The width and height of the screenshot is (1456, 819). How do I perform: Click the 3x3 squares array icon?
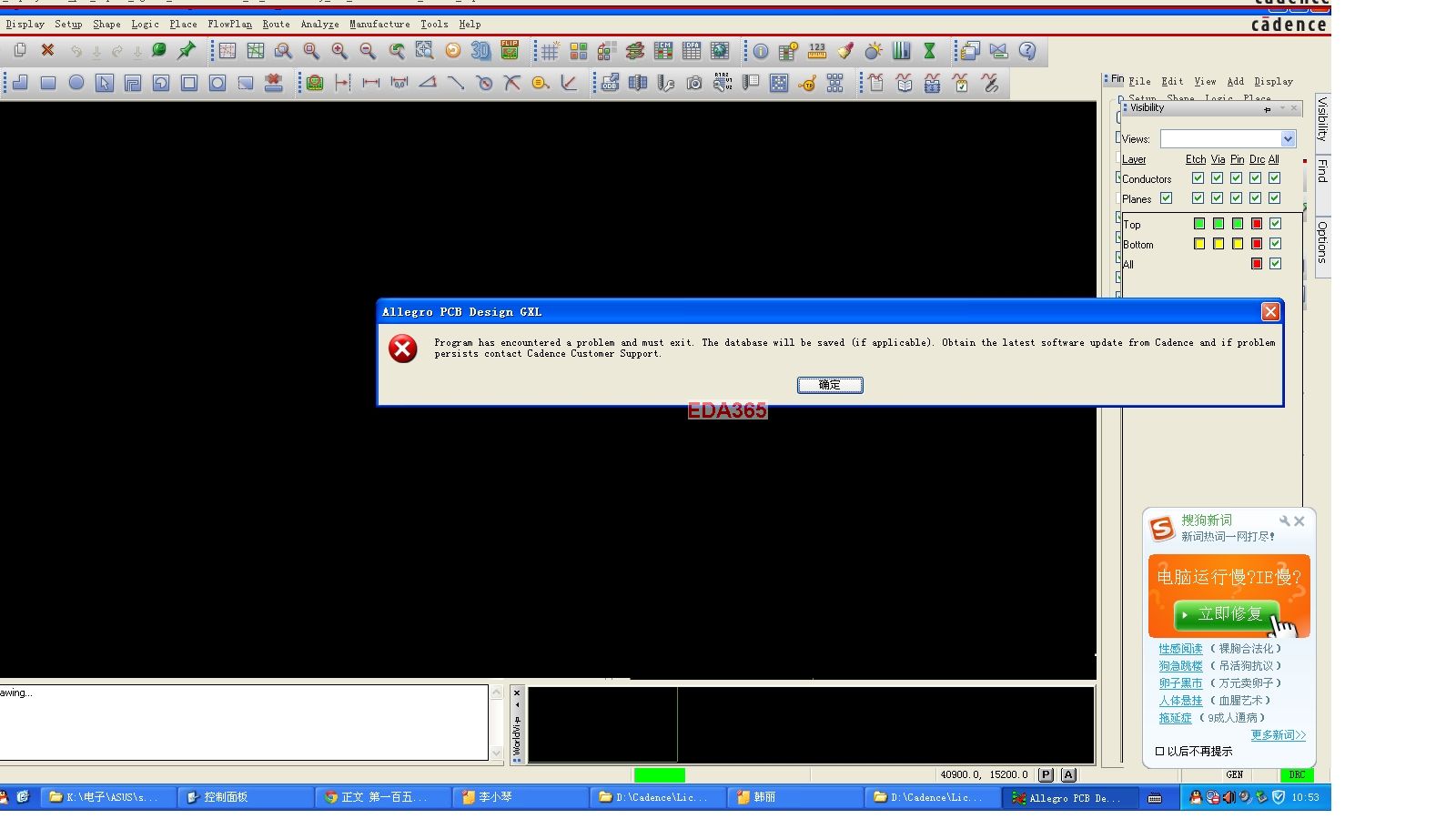tap(834, 83)
